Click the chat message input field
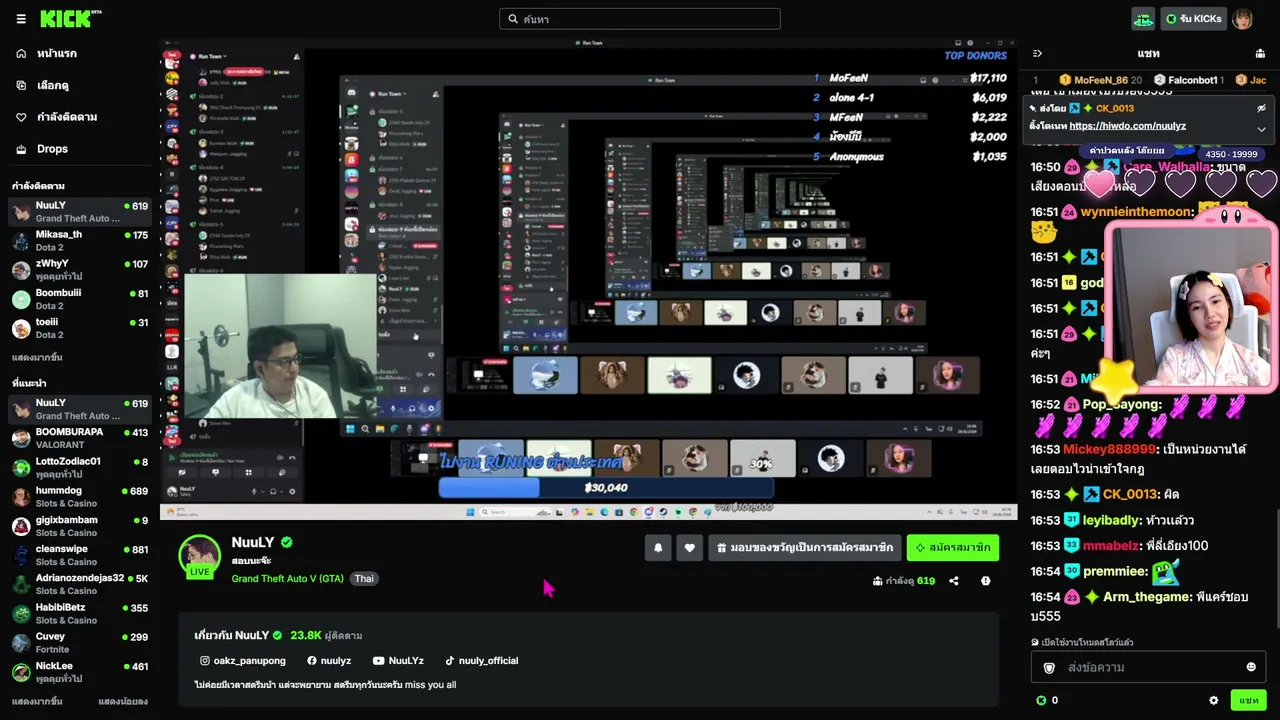1280x720 pixels. (x=1149, y=667)
